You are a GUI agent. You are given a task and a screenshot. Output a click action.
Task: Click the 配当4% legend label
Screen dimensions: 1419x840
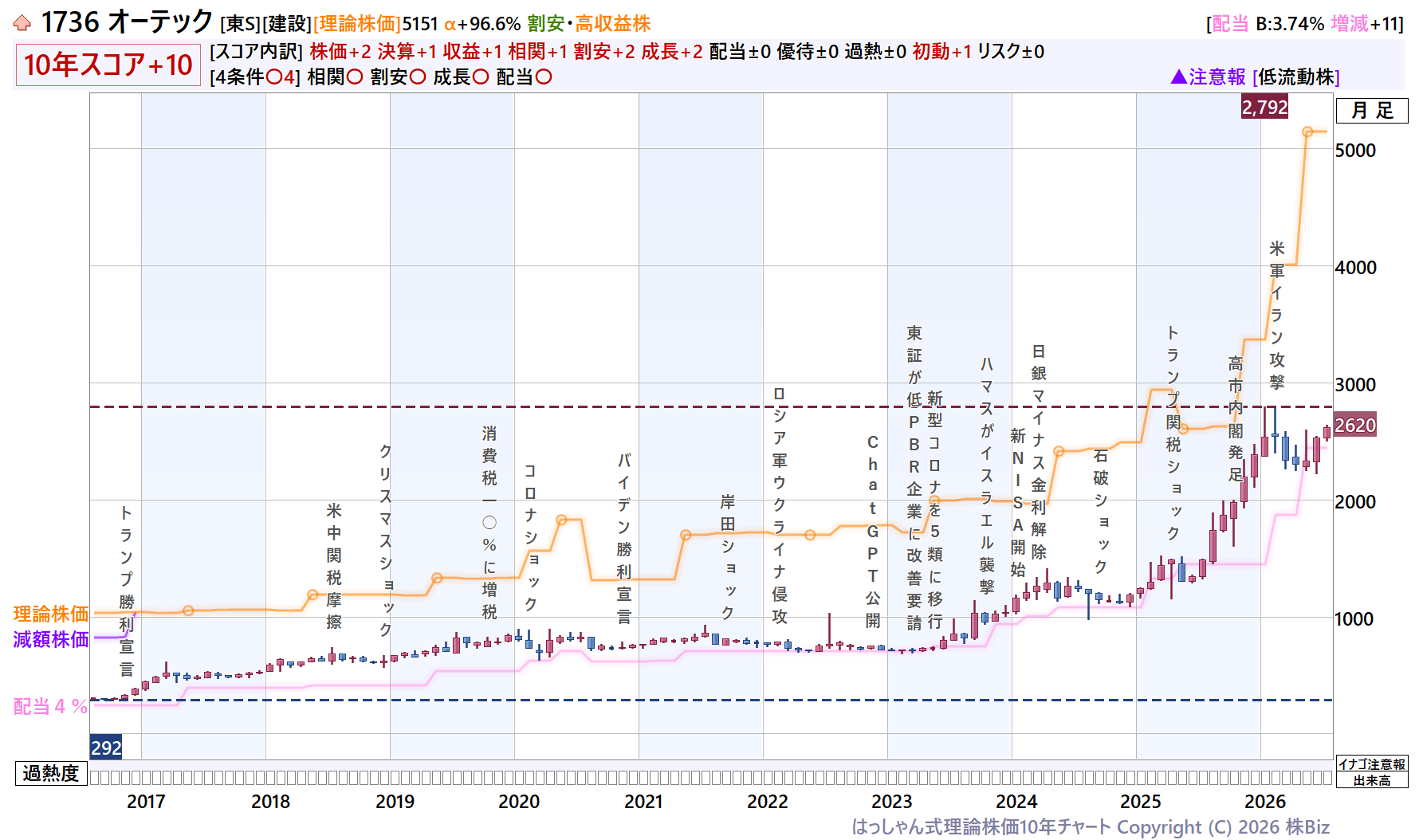pos(50,706)
